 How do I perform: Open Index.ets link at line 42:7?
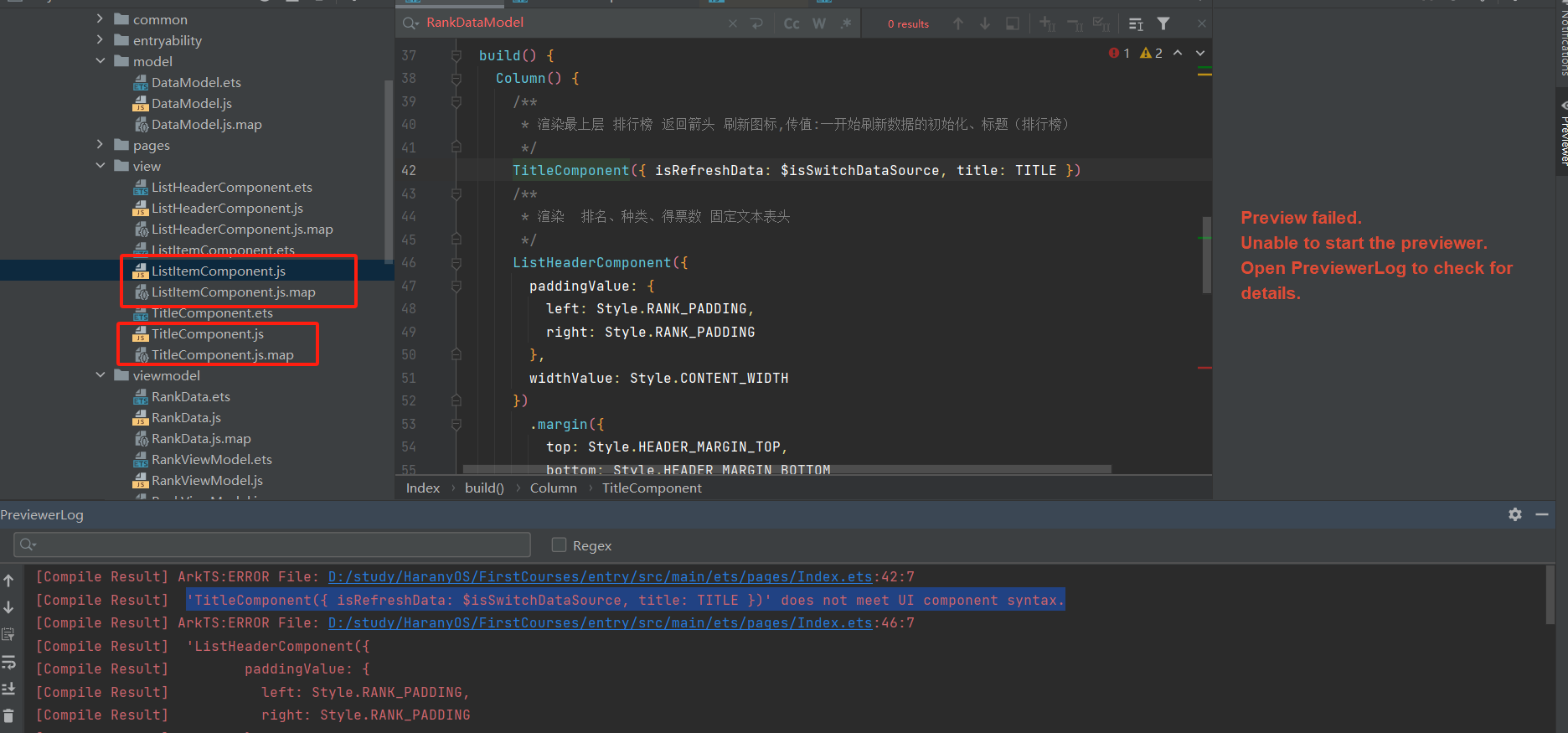600,576
